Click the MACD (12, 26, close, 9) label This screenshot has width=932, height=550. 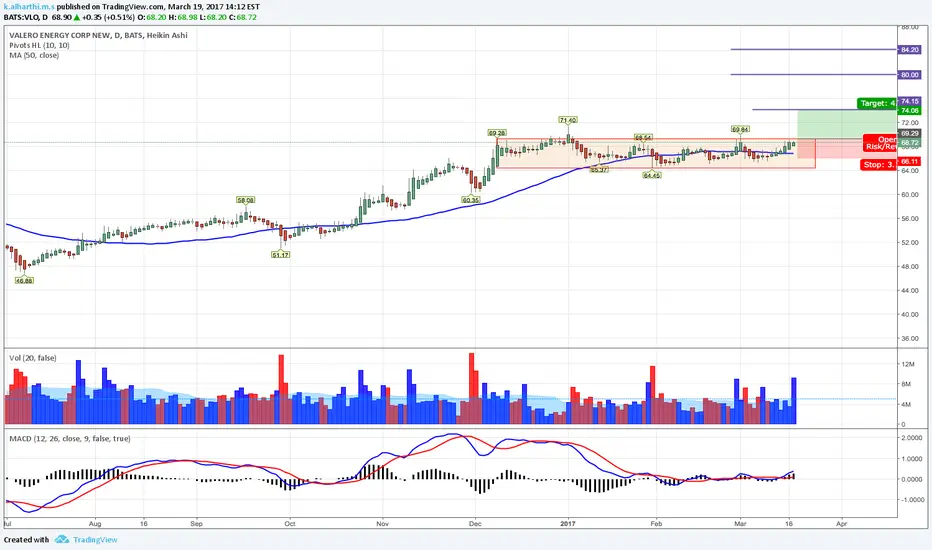tap(70, 438)
